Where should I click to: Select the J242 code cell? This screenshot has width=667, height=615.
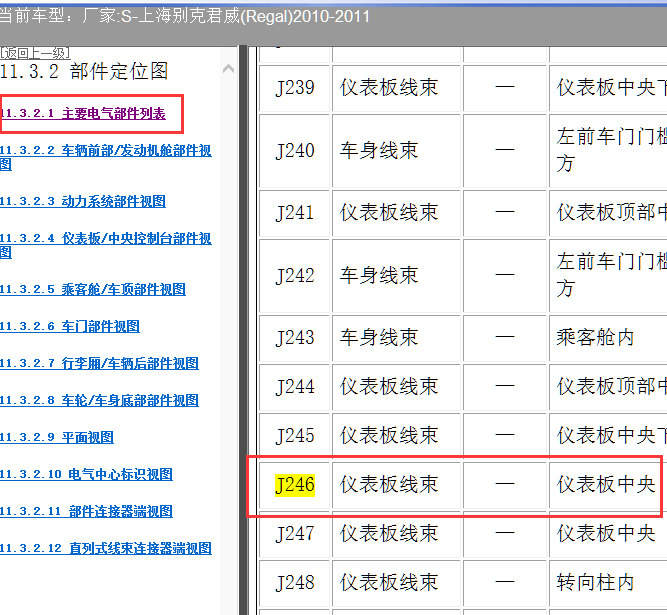295,276
